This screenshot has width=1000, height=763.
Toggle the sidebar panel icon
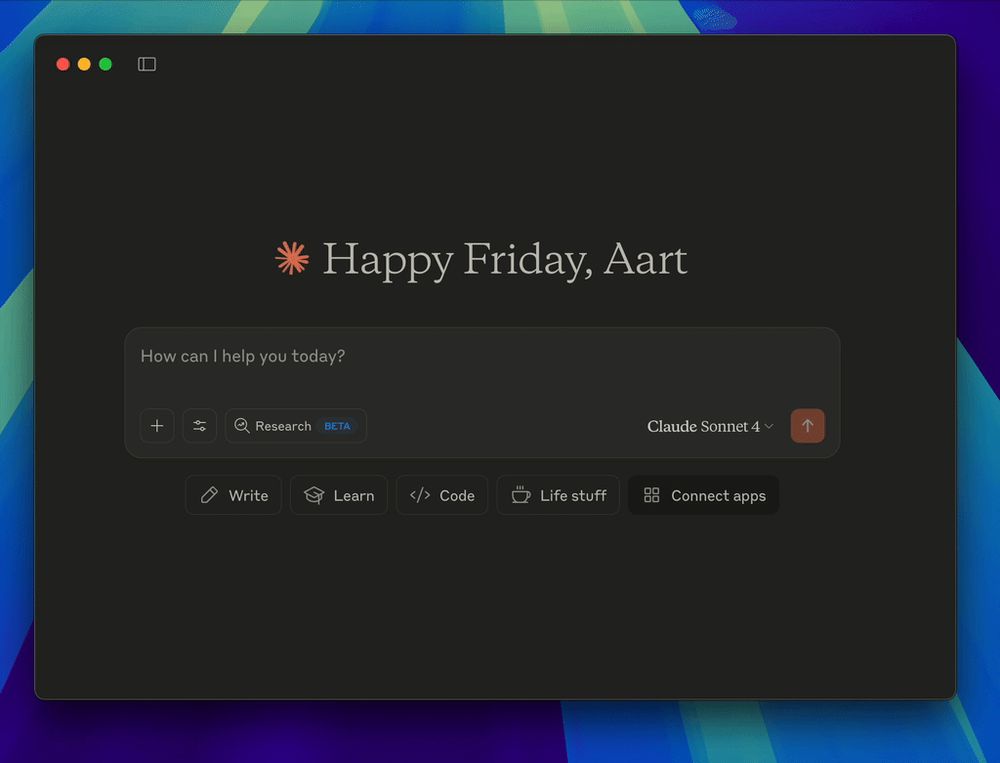147,64
